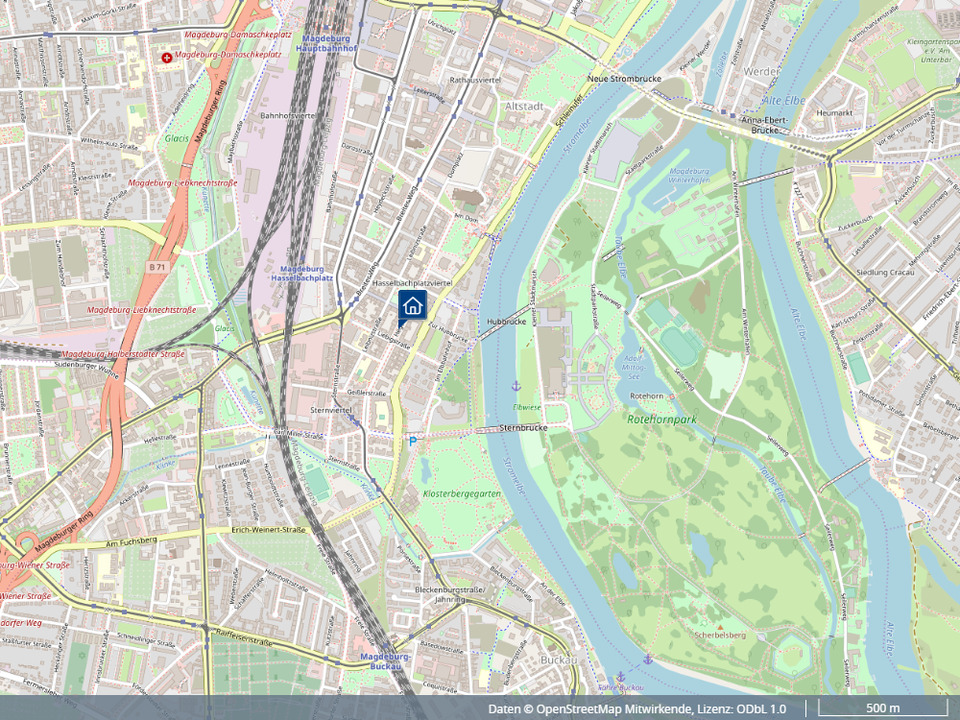Click the anchor icon beside Elbwiese
This screenshot has width=960, height=720.
(x=516, y=386)
